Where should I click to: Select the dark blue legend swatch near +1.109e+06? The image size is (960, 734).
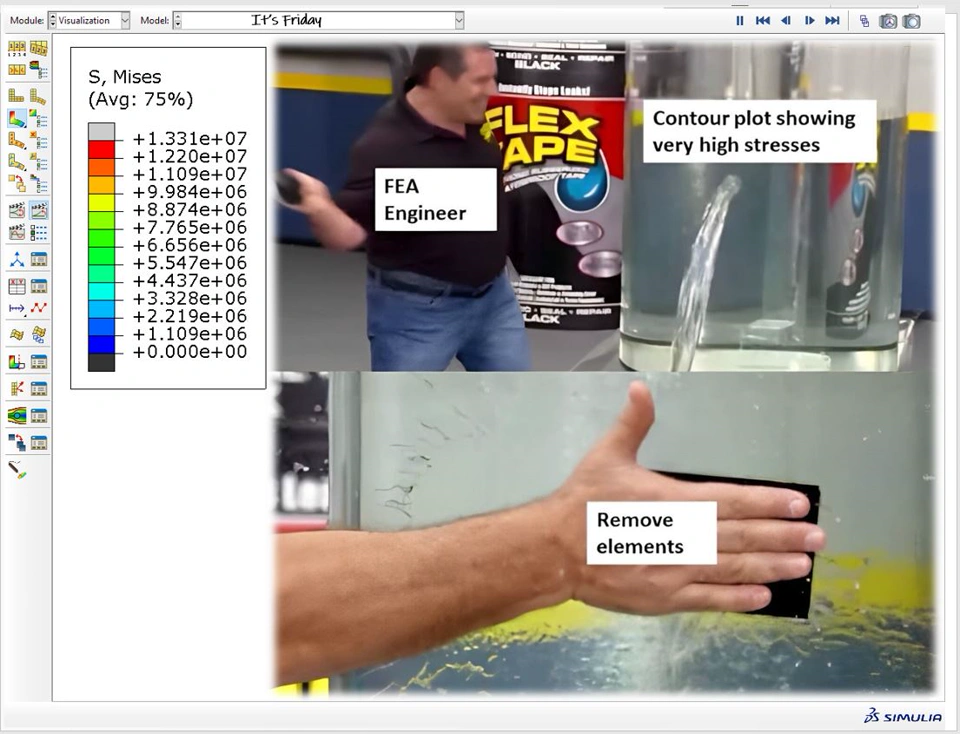coord(102,345)
